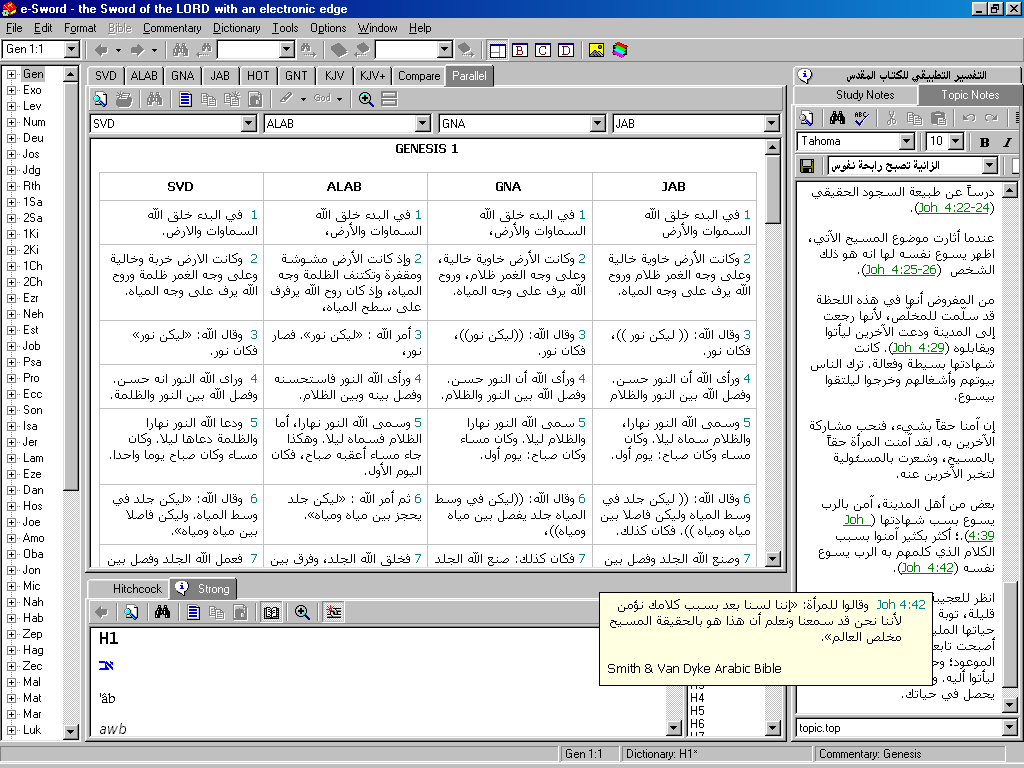
Task: Follow the Joh 4:29 scripture link
Action: (918, 347)
